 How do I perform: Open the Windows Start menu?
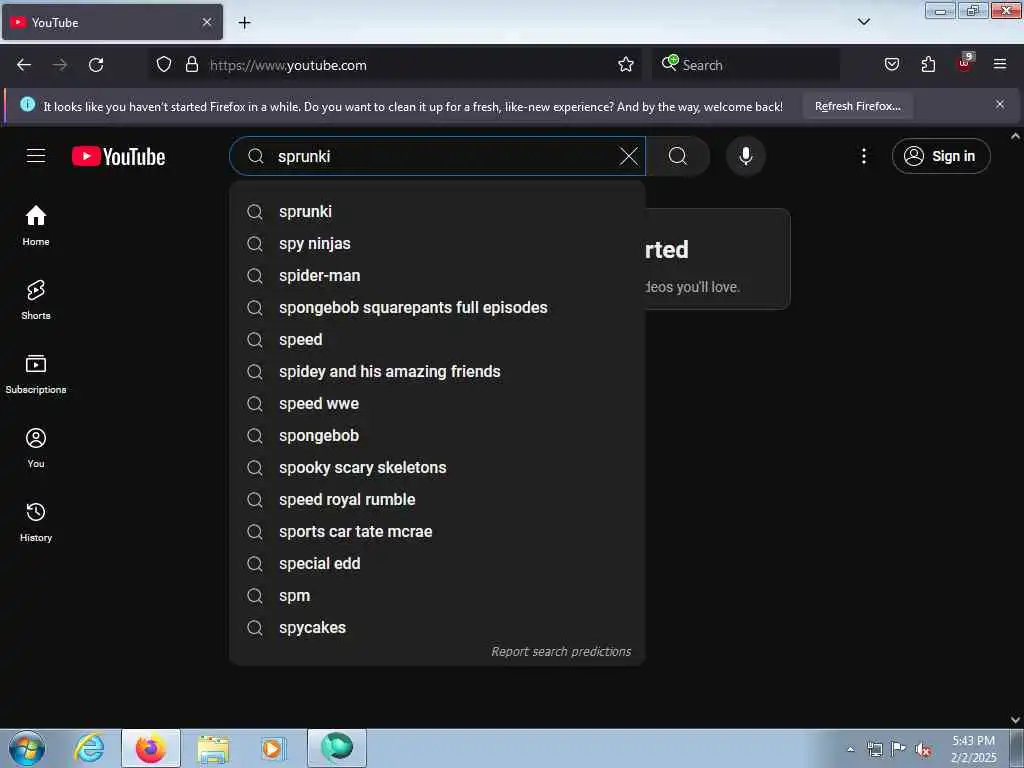coord(27,748)
